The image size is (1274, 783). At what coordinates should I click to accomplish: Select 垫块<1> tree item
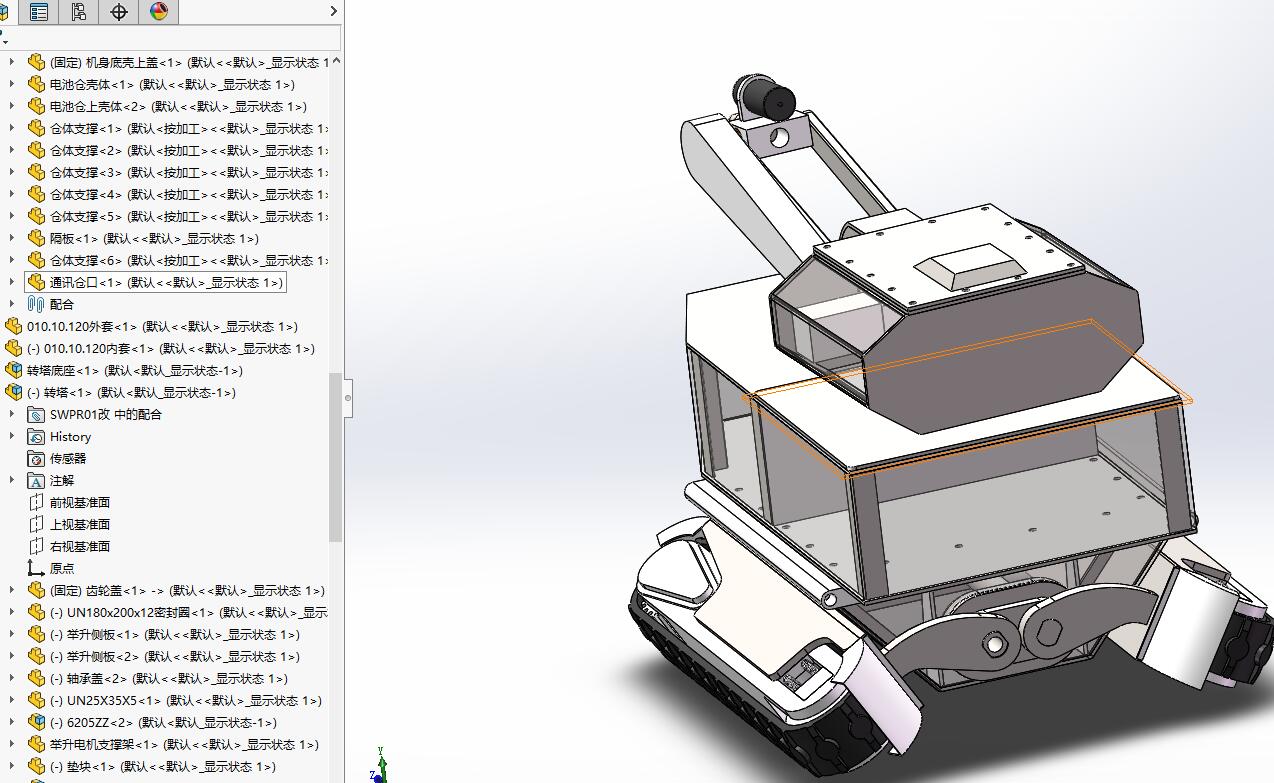162,766
